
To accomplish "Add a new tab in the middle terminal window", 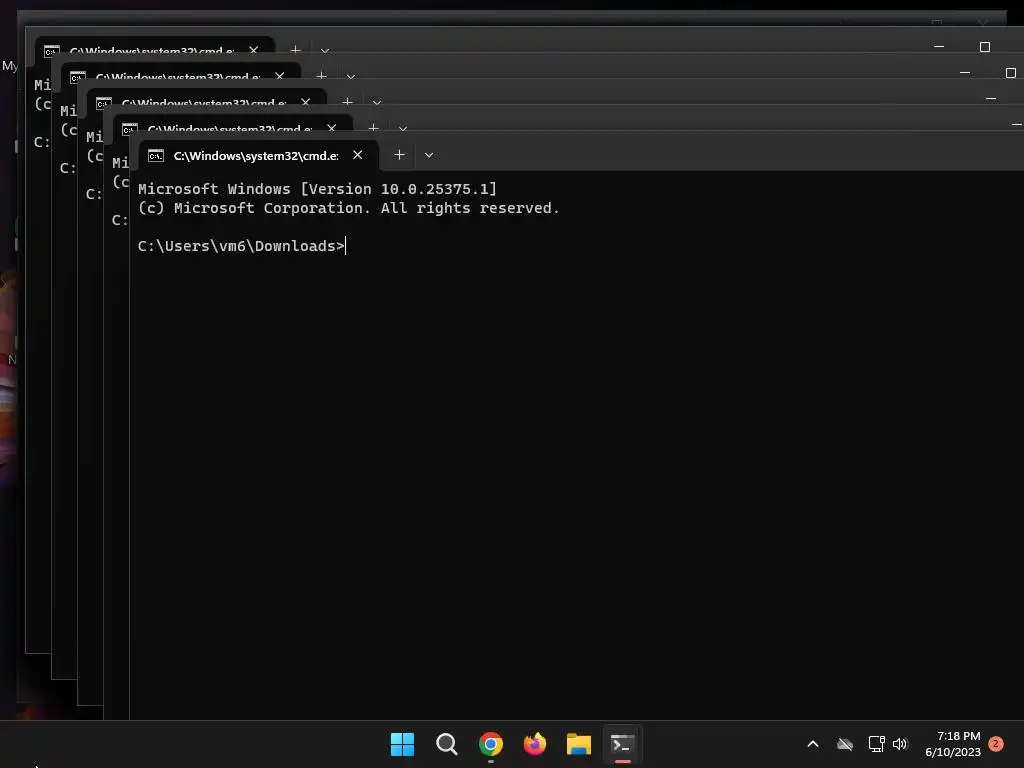I will coord(347,101).
